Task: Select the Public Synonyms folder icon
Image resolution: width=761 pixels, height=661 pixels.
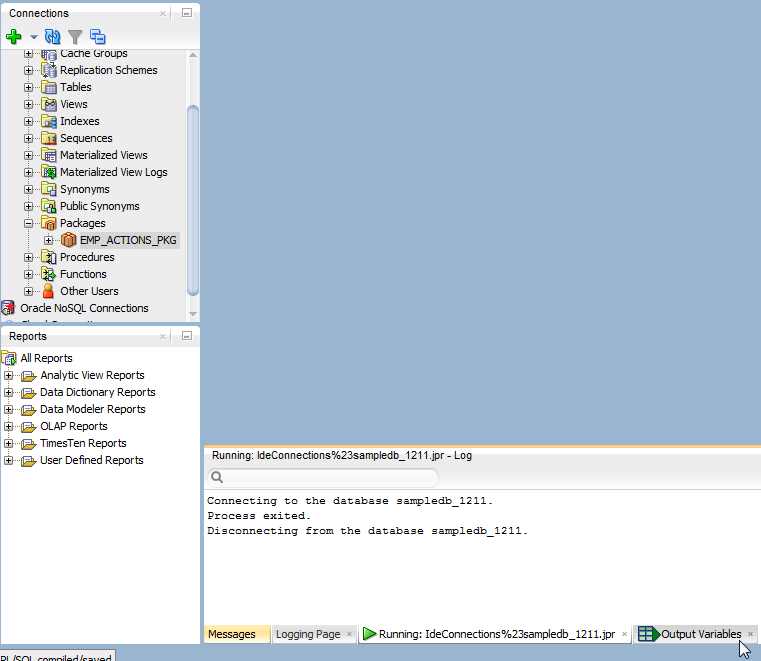Action: pos(49,206)
